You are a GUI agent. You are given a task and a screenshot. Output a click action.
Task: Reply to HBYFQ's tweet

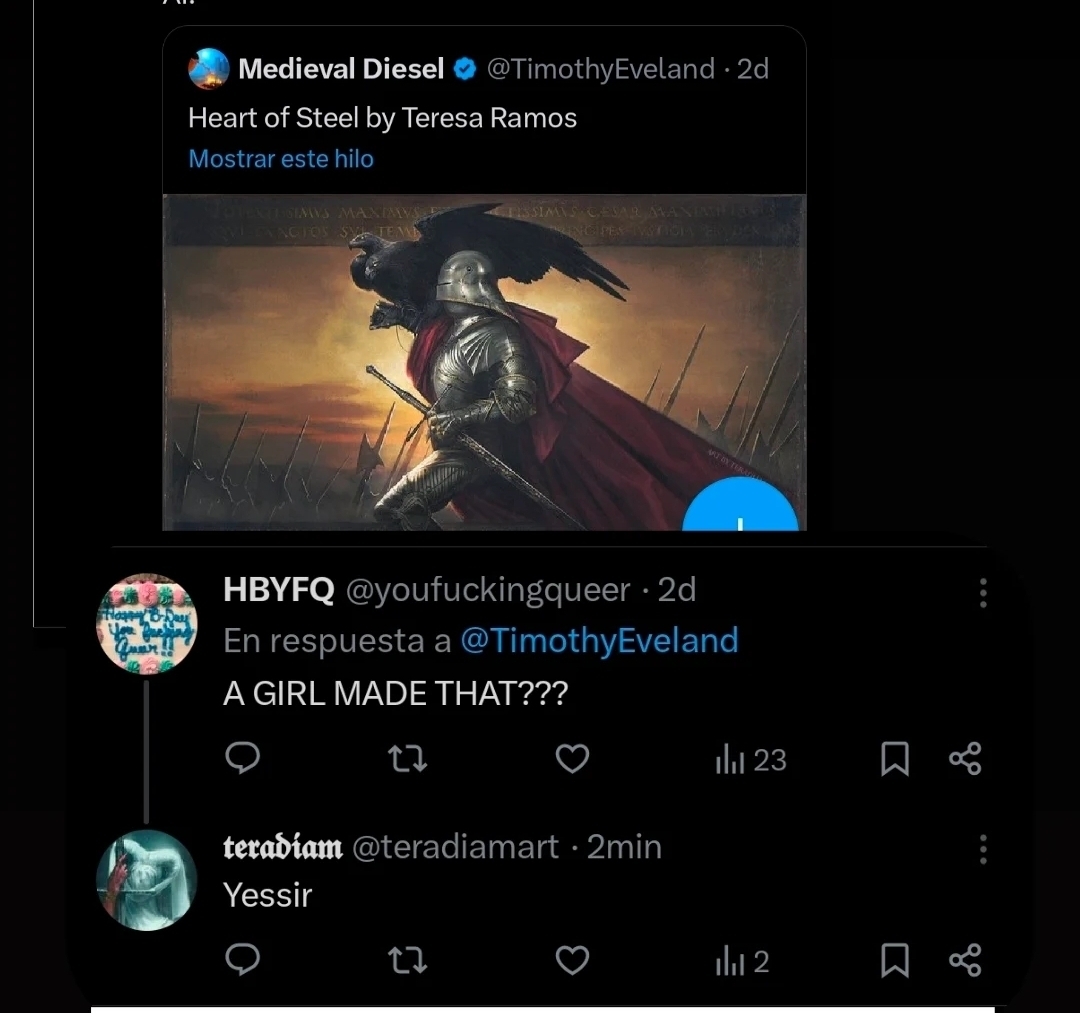tap(242, 759)
